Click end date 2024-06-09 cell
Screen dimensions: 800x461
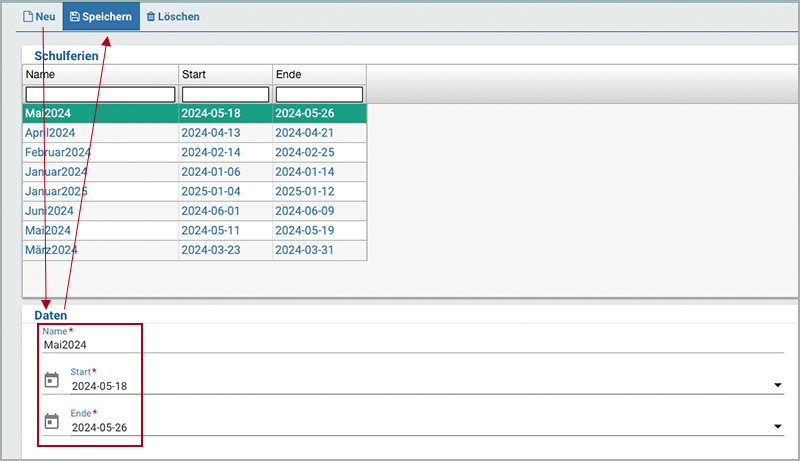click(319, 211)
